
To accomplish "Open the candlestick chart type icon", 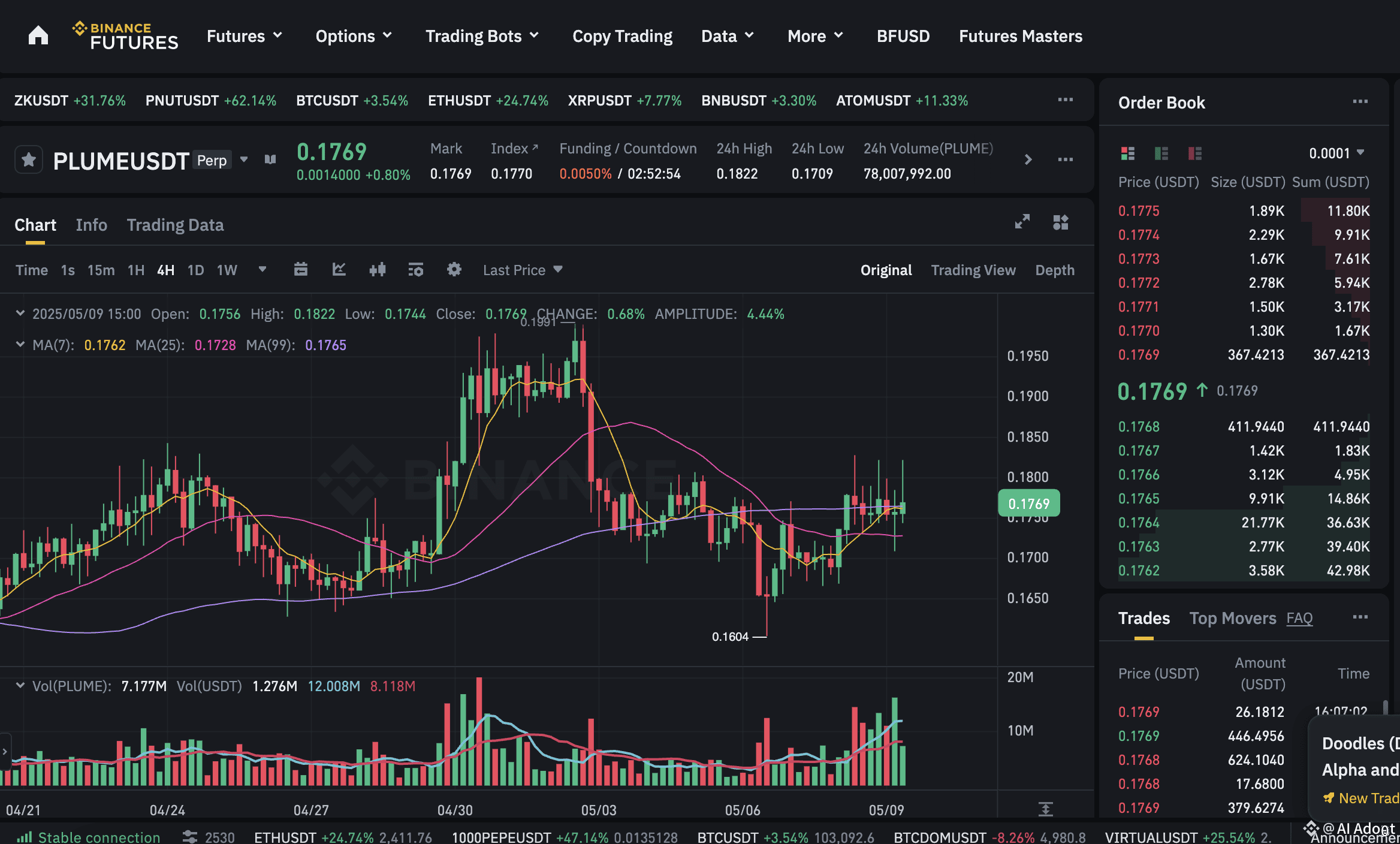I will (x=378, y=269).
